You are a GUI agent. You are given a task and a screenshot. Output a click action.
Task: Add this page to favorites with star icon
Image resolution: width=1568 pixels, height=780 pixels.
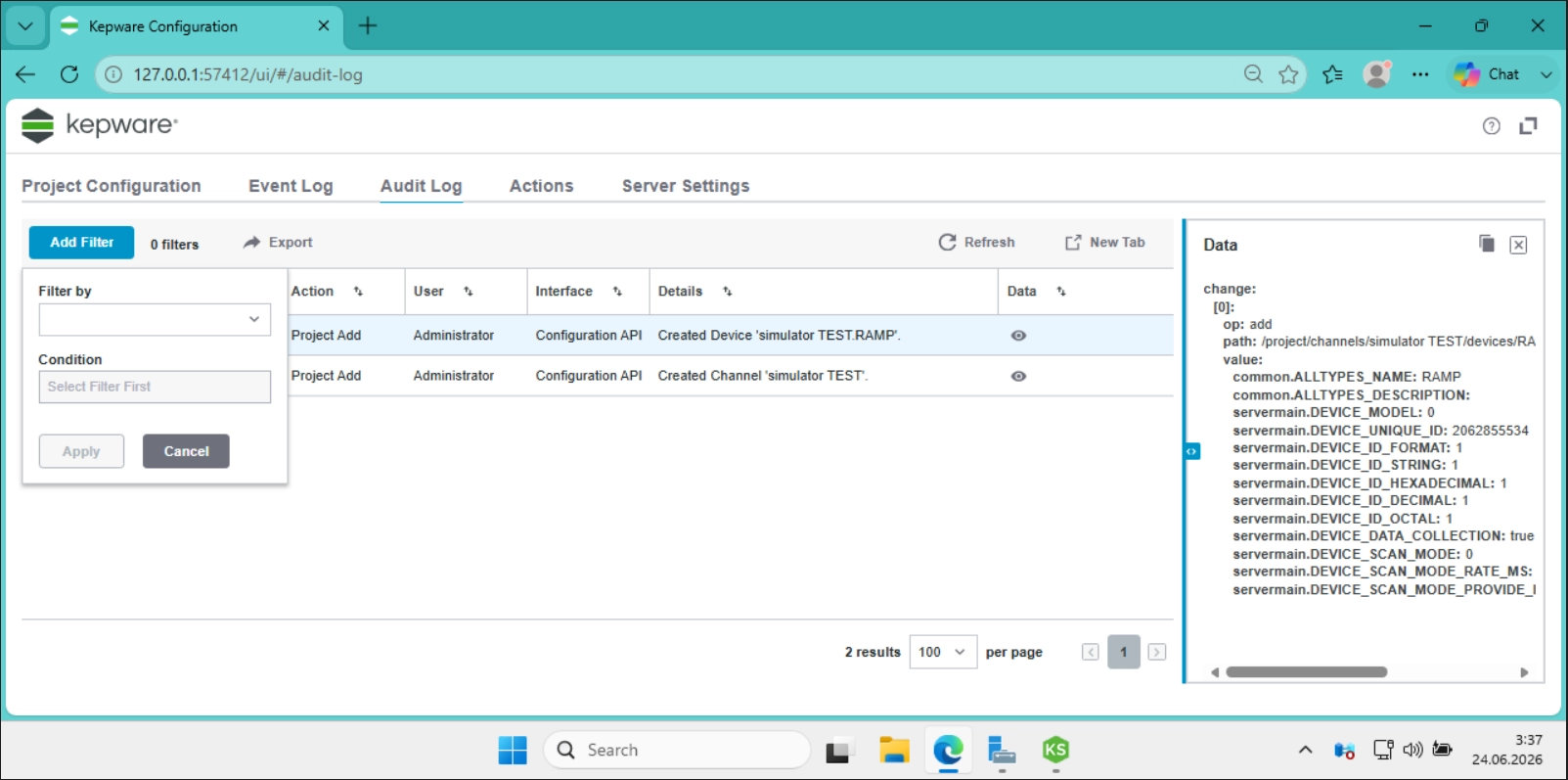1288,74
